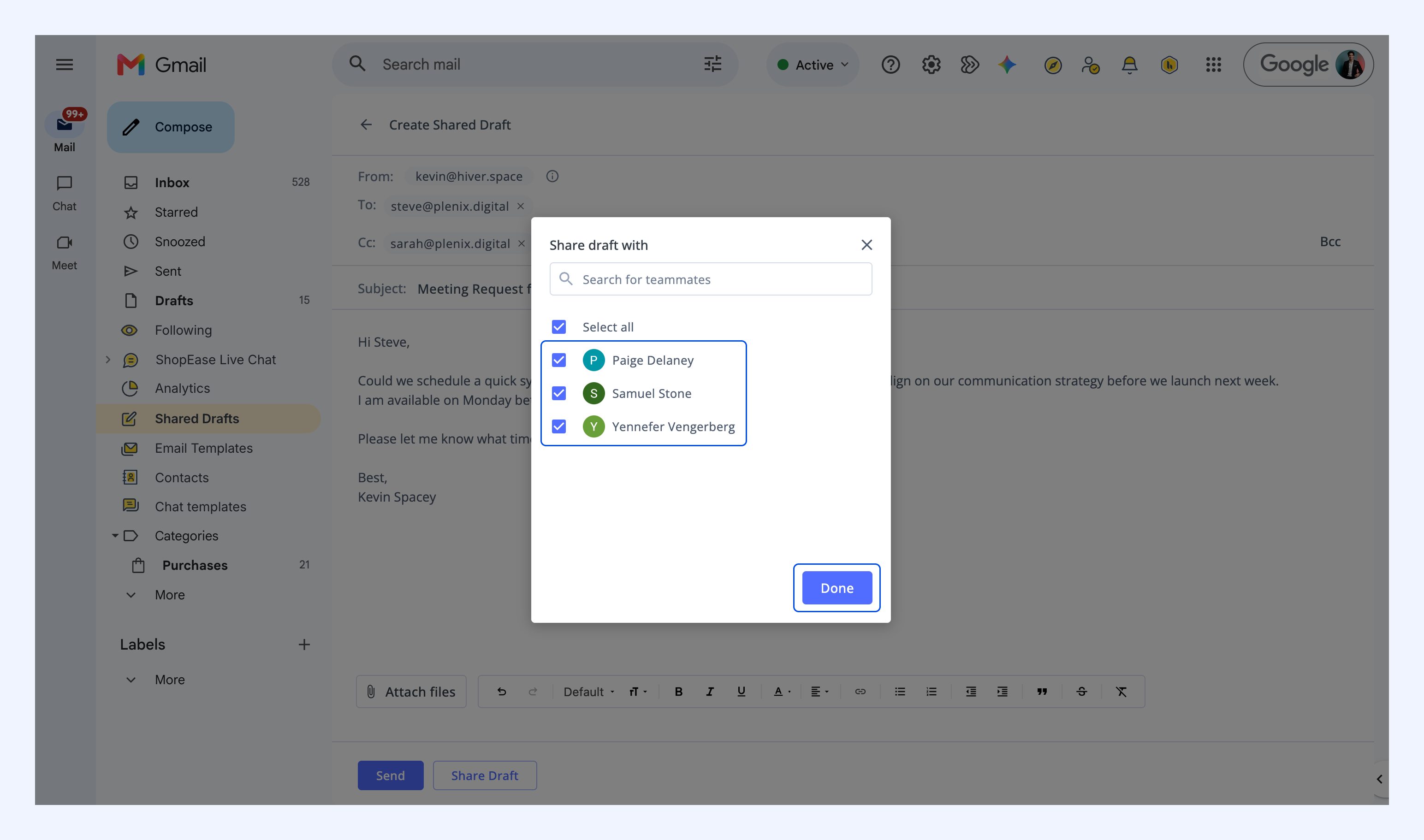Insert a block quote
The height and width of the screenshot is (840, 1424).
[x=1042, y=692]
